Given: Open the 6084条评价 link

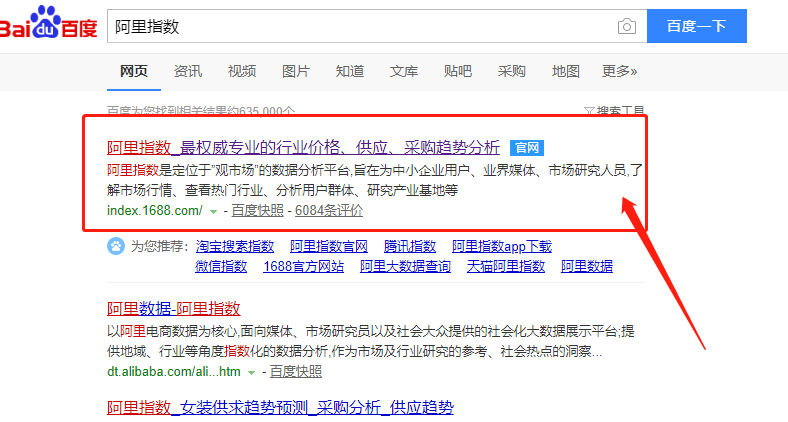Looking at the screenshot, I should click(329, 210).
